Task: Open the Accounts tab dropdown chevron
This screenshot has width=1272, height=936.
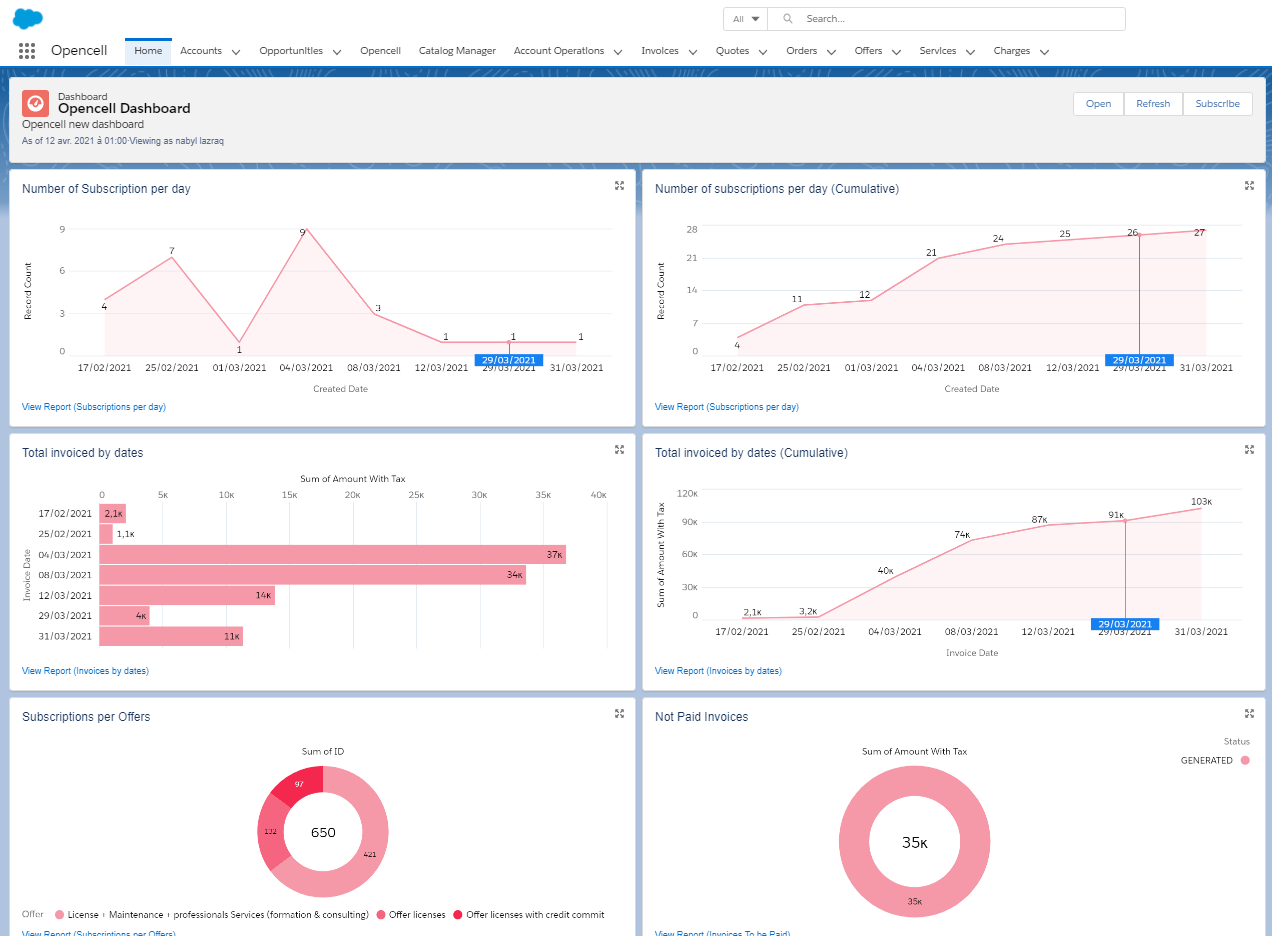Action: pyautogui.click(x=236, y=52)
